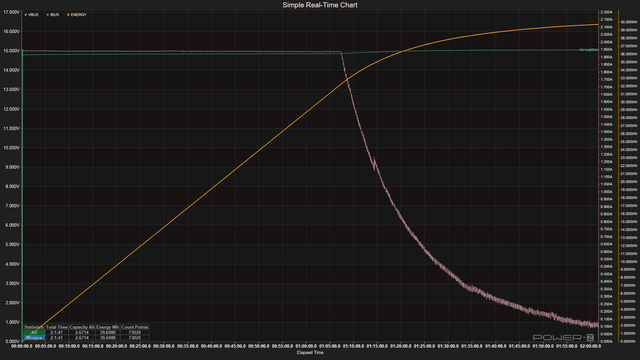Select the green All statistics row
The width and height of the screenshot is (640, 360).
click(34, 333)
